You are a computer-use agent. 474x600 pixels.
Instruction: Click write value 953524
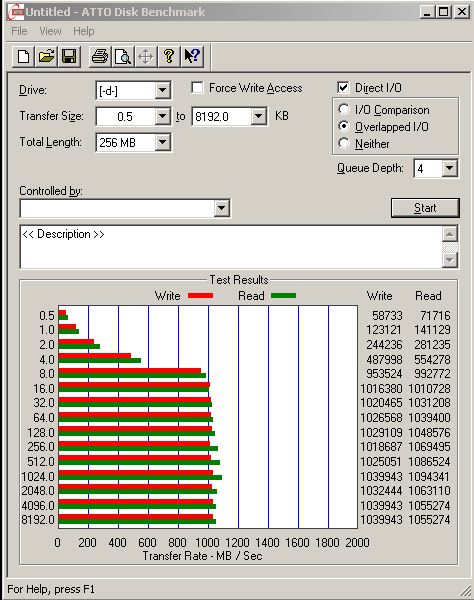coord(384,373)
